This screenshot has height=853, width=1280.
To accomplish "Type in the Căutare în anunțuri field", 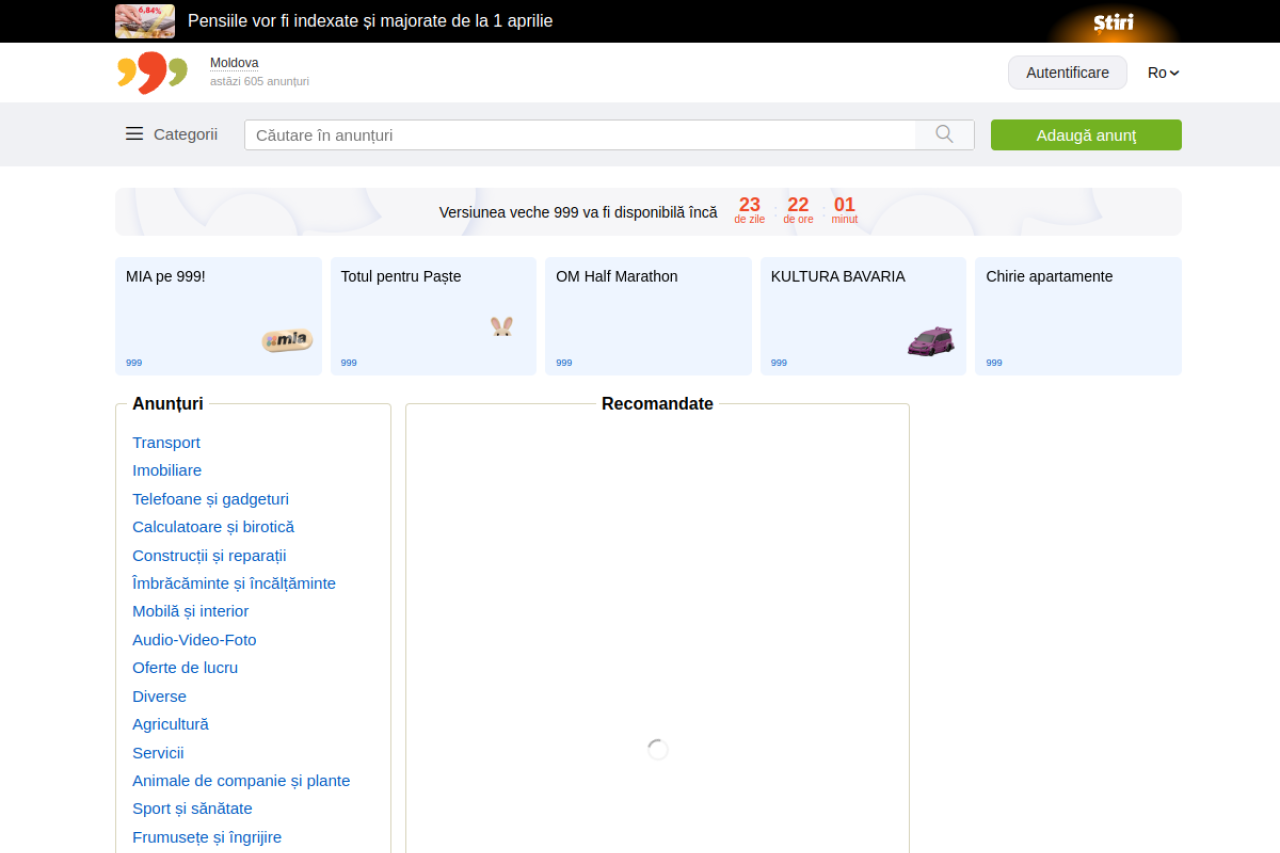I will [x=580, y=135].
